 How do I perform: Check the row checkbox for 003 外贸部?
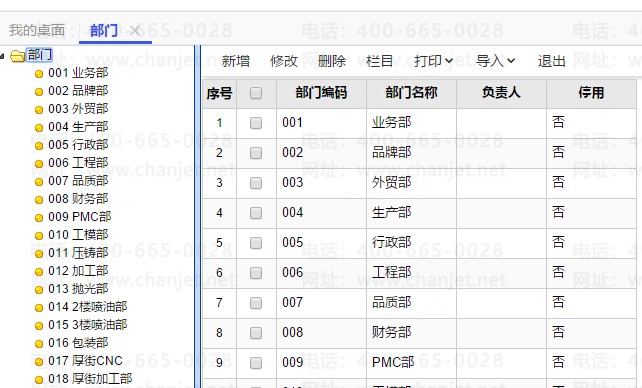pyautogui.click(x=256, y=183)
